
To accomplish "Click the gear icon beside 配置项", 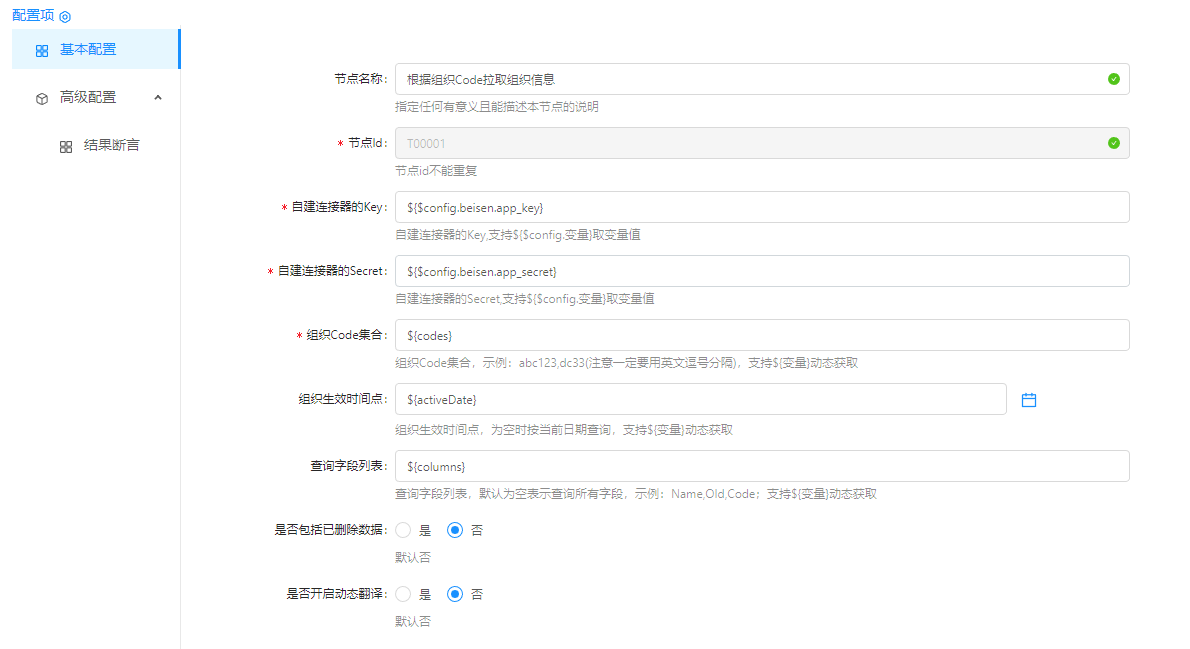I will (65, 17).
